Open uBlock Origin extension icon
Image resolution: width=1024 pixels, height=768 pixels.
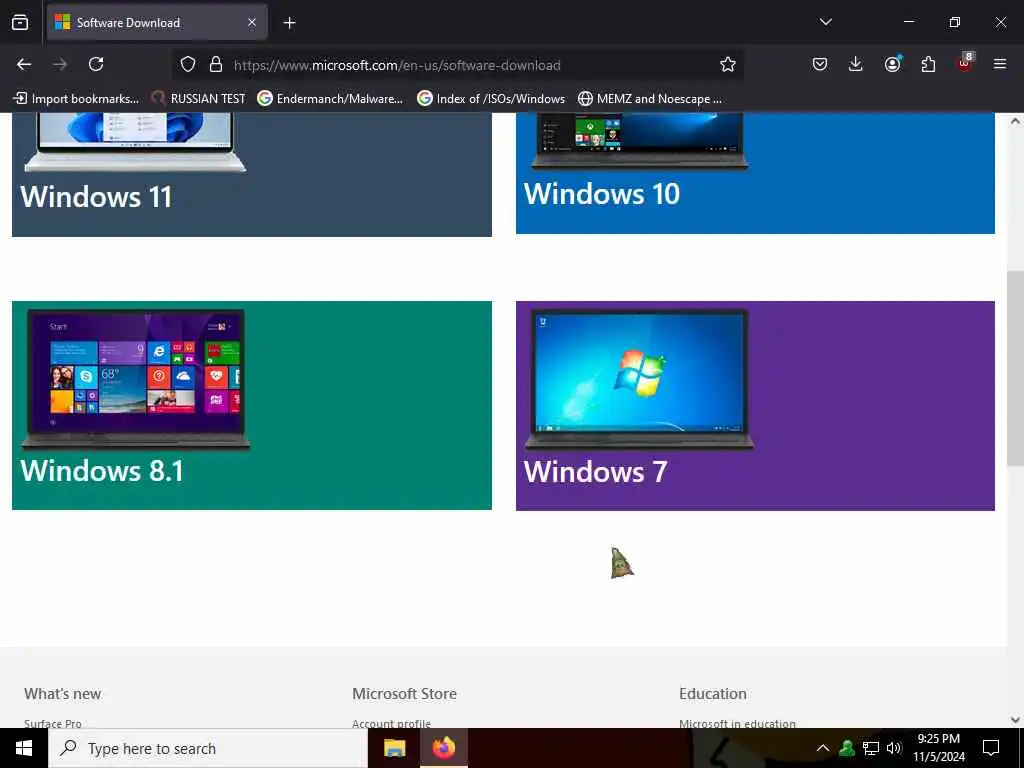point(965,63)
